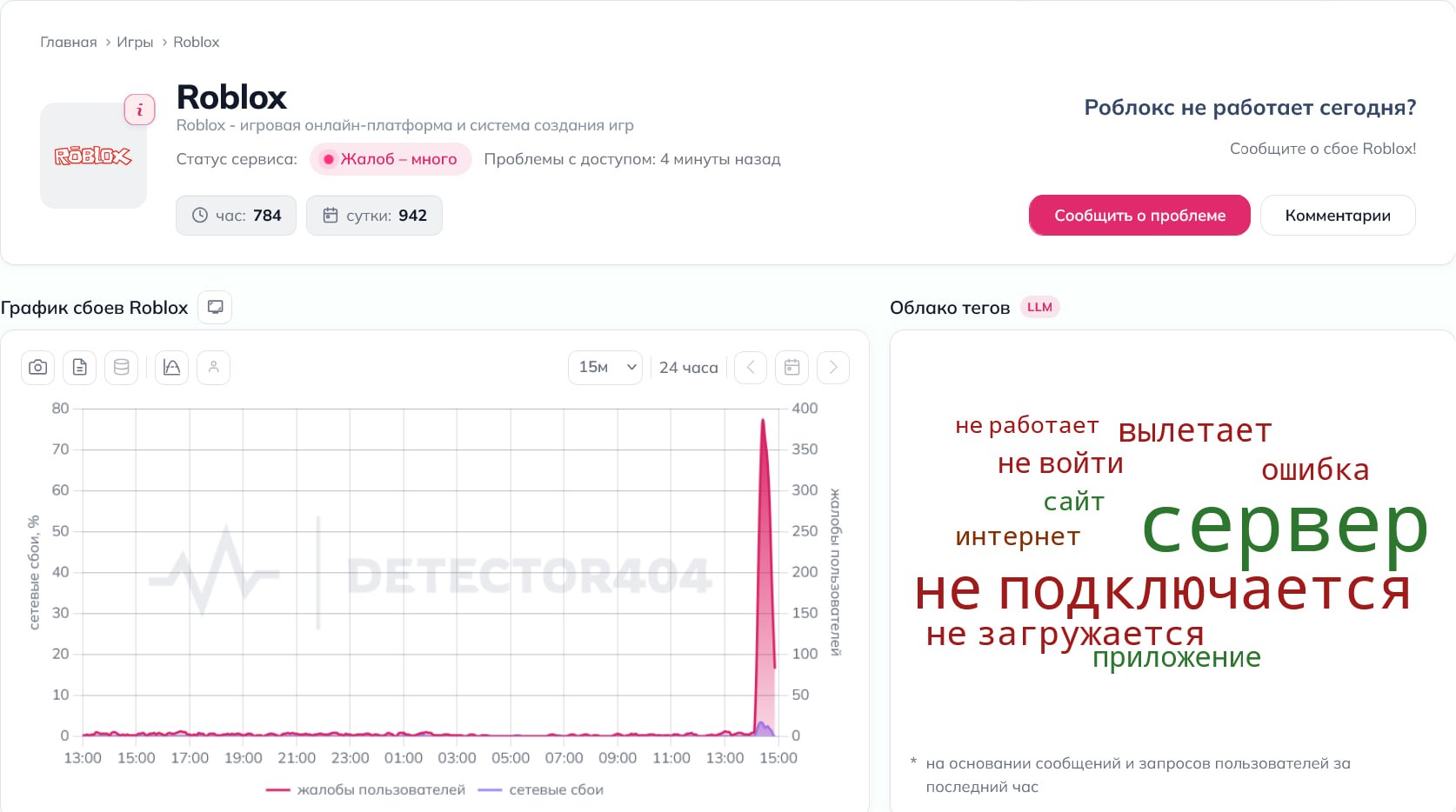
Task: Expand the 15м interval dropdown
Action: (605, 368)
